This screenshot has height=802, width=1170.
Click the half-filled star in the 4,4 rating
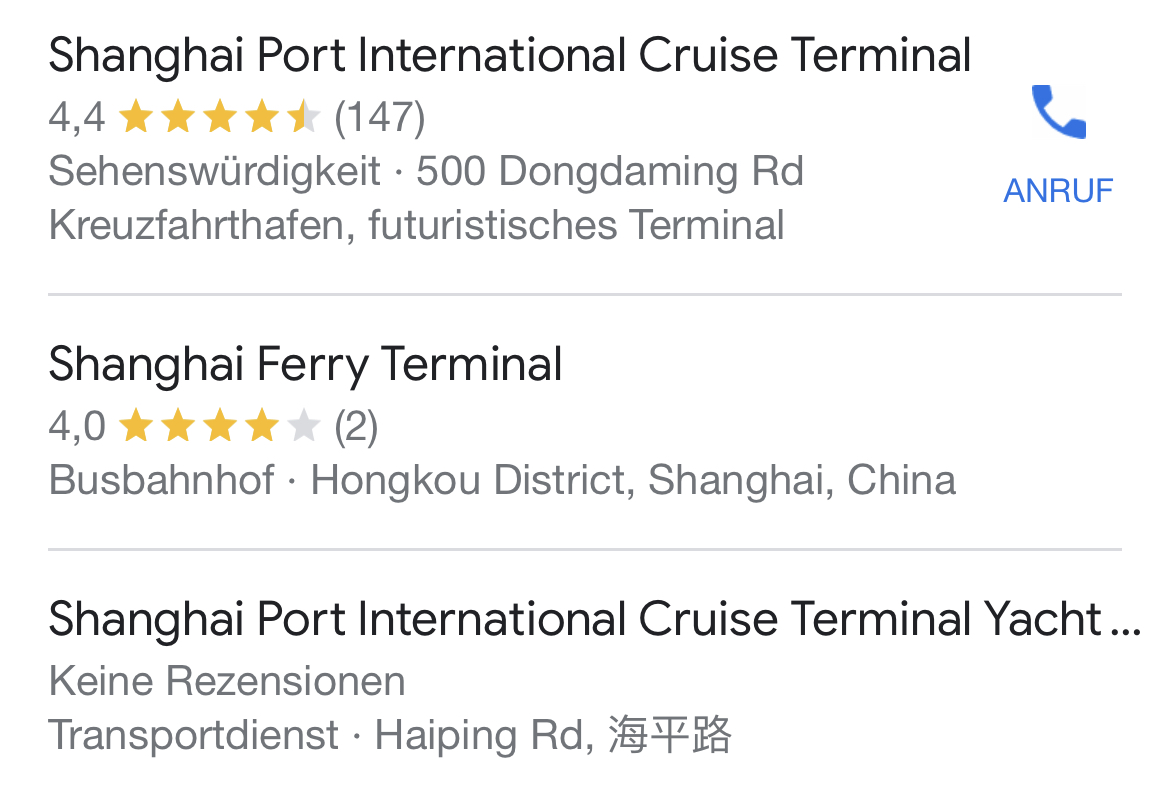303,118
